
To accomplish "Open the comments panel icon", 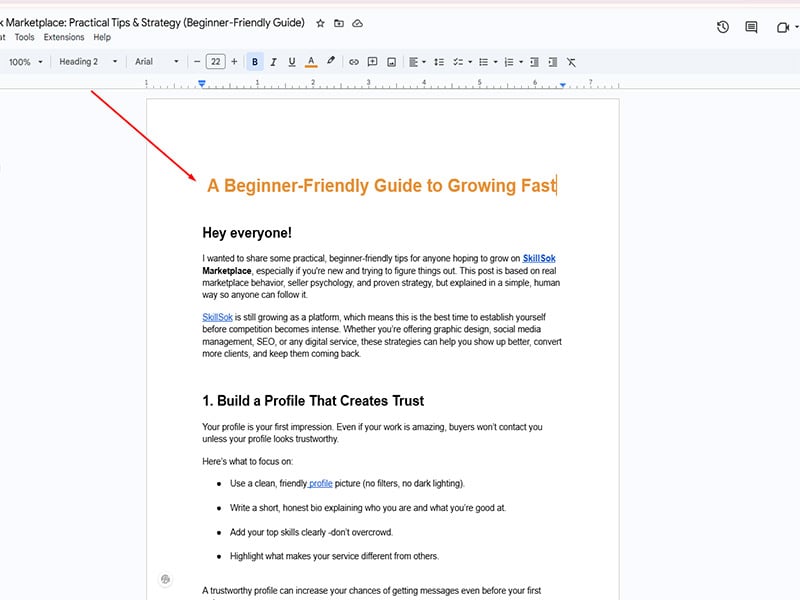I will [751, 27].
